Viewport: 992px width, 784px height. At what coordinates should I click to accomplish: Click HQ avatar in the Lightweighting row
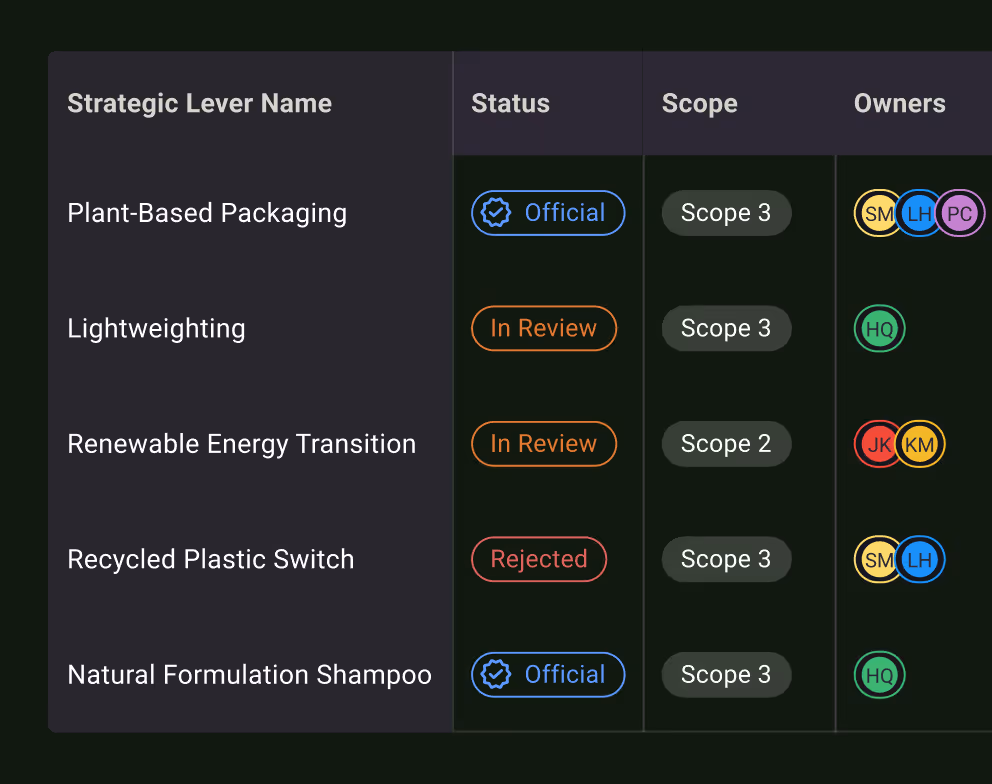879,329
